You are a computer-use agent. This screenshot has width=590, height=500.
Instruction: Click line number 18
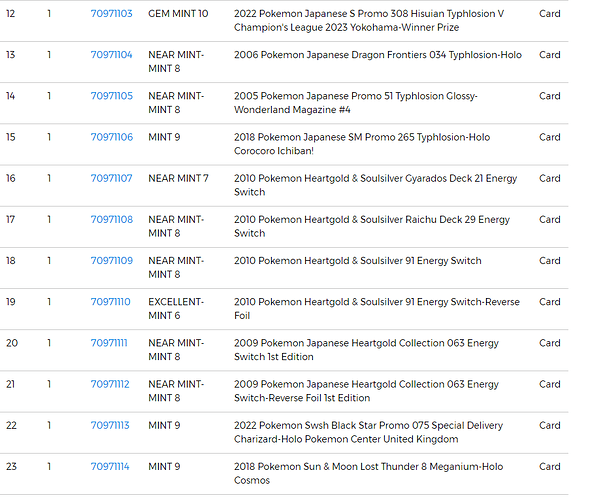[11, 261]
